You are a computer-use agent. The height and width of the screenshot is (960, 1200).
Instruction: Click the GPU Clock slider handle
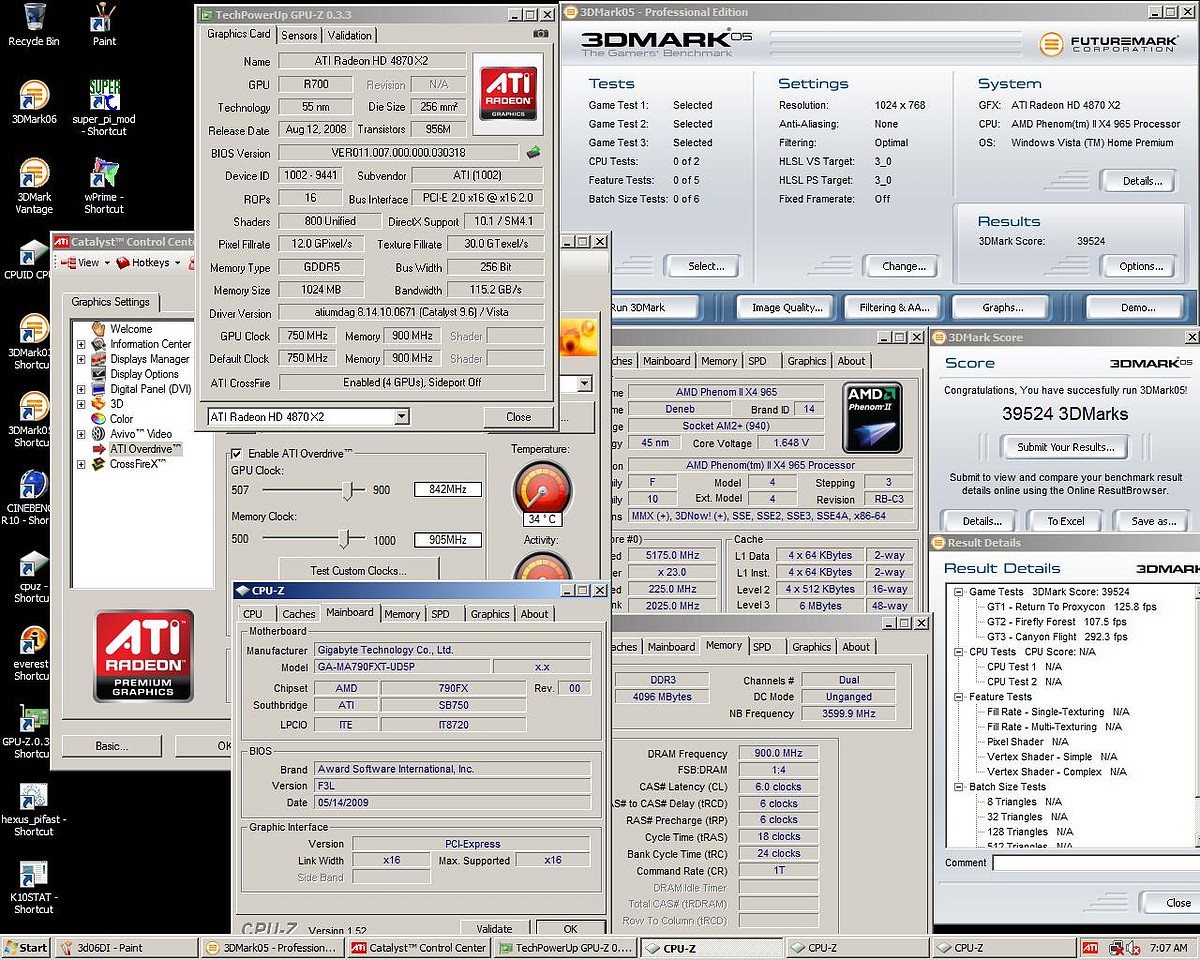(x=347, y=490)
